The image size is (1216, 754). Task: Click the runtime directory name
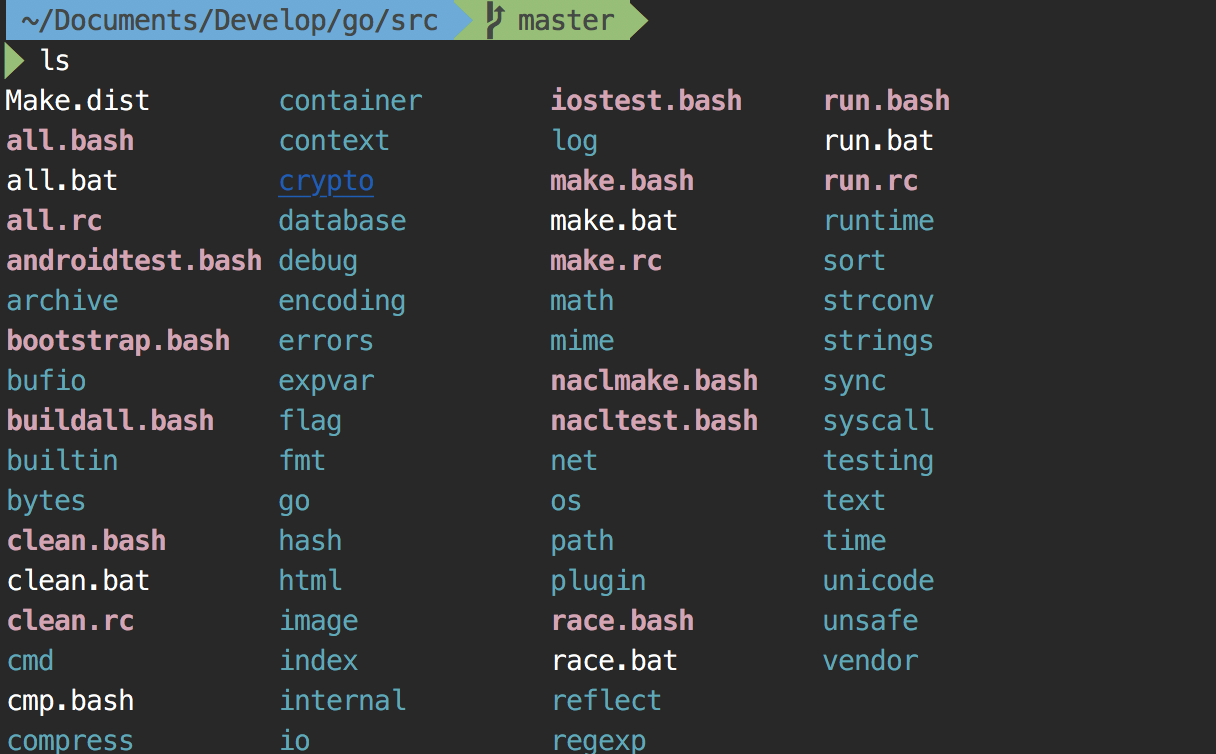click(878, 221)
